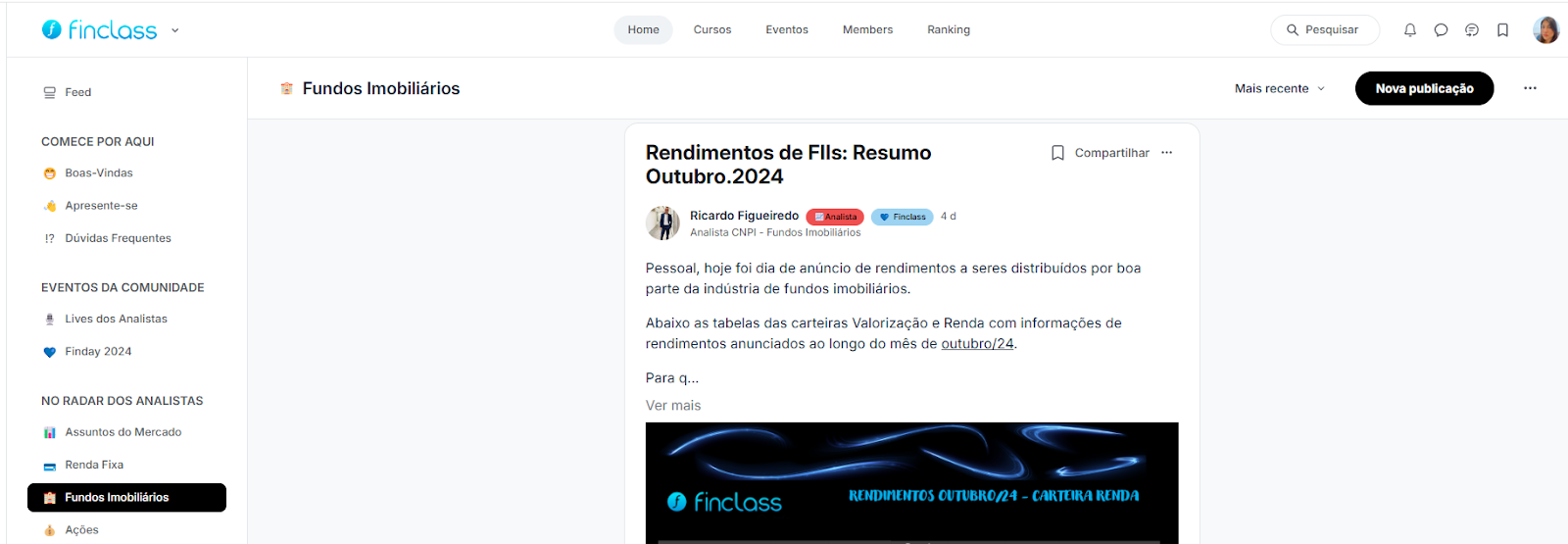Click Compartilhar on the post
This screenshot has height=544, width=1568.
click(1111, 153)
